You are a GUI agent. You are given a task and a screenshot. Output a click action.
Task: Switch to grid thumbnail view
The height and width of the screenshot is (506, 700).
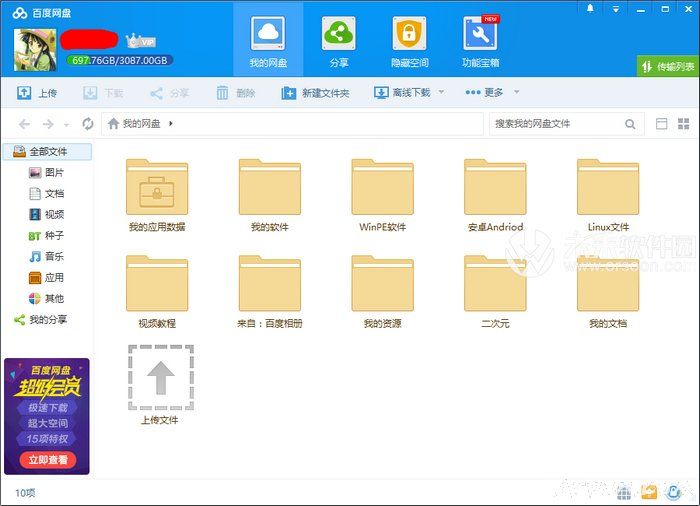pos(683,124)
